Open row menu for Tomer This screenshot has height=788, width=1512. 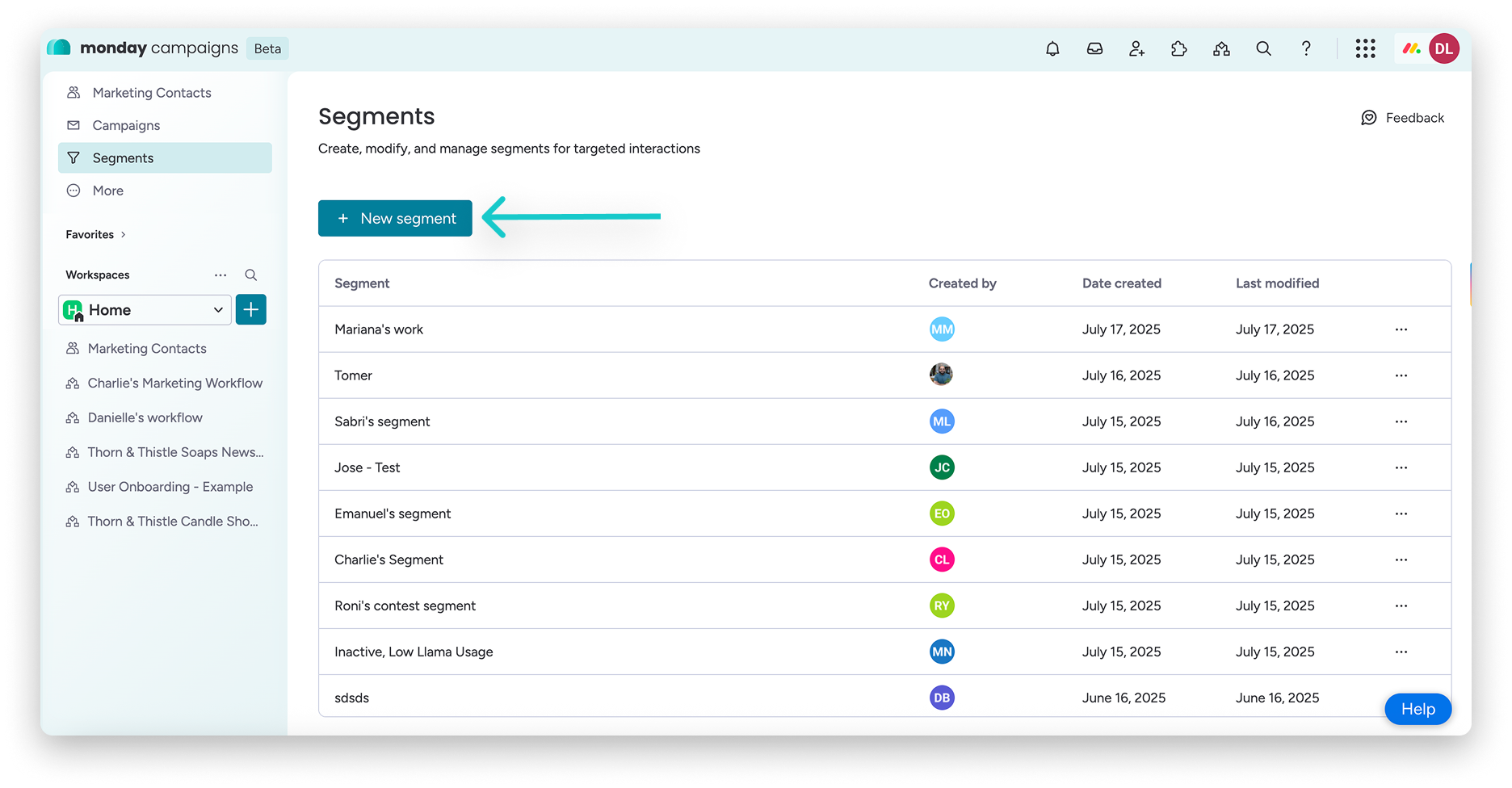(x=1401, y=375)
